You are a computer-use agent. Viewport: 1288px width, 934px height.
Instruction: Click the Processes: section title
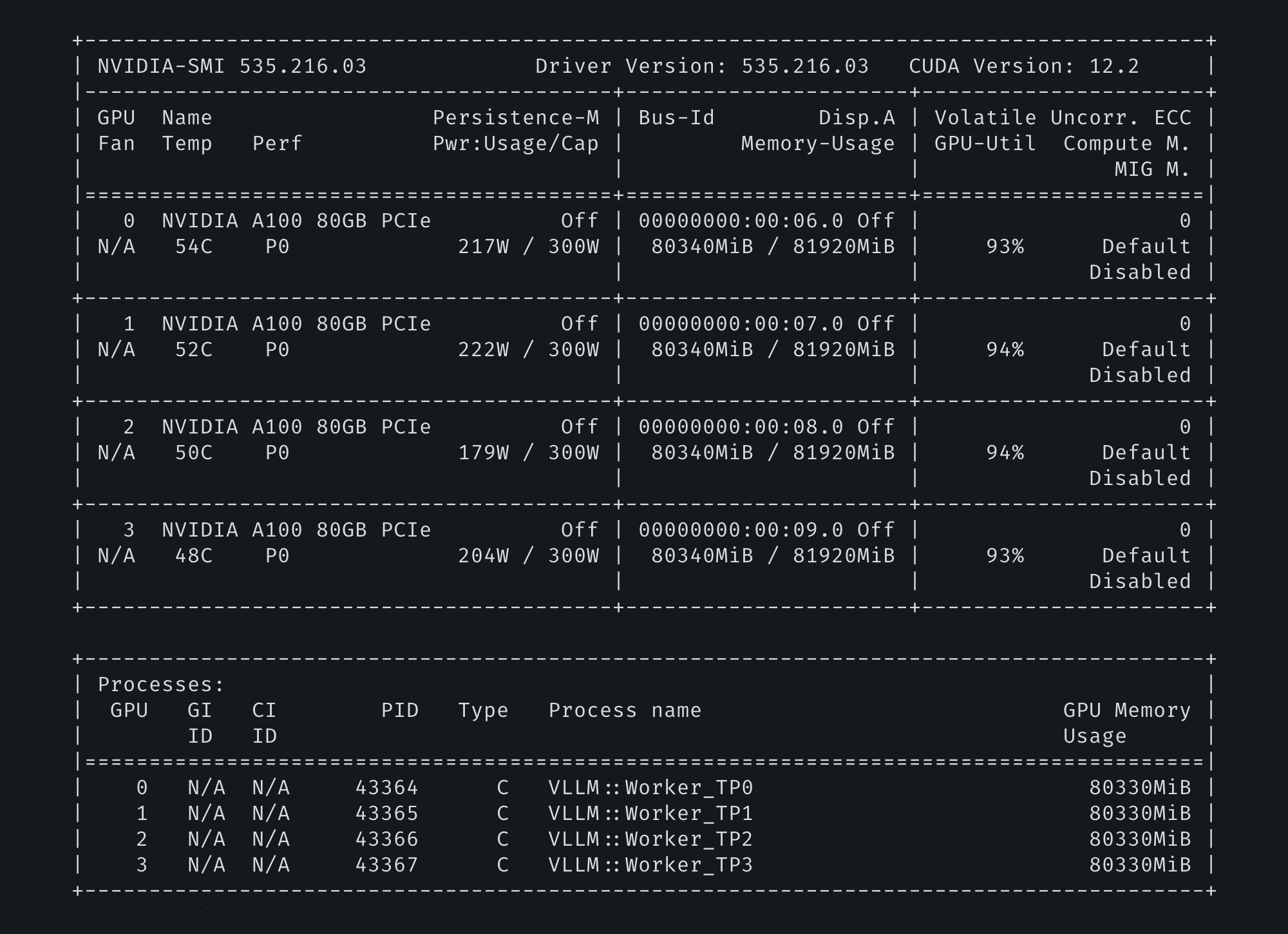pyautogui.click(x=161, y=685)
